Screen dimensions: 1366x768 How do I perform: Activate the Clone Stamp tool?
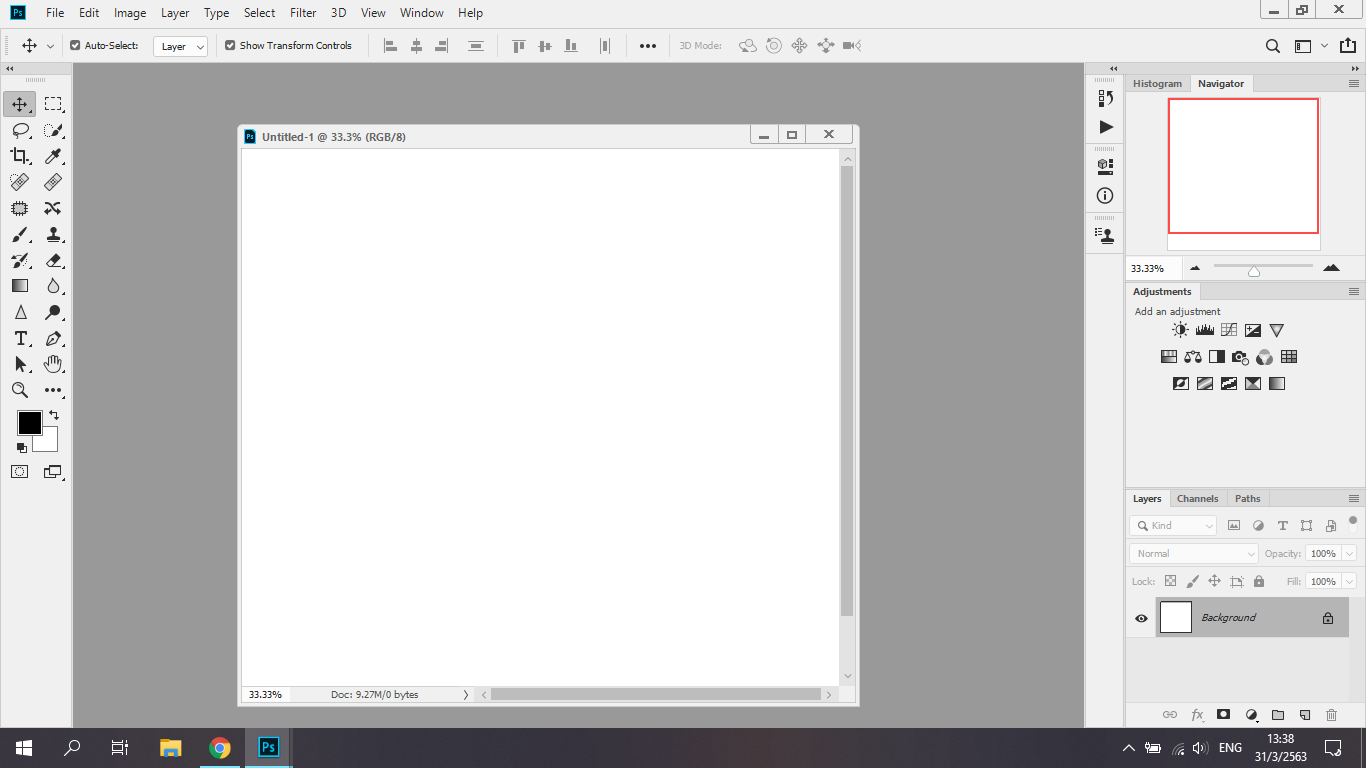tap(53, 234)
